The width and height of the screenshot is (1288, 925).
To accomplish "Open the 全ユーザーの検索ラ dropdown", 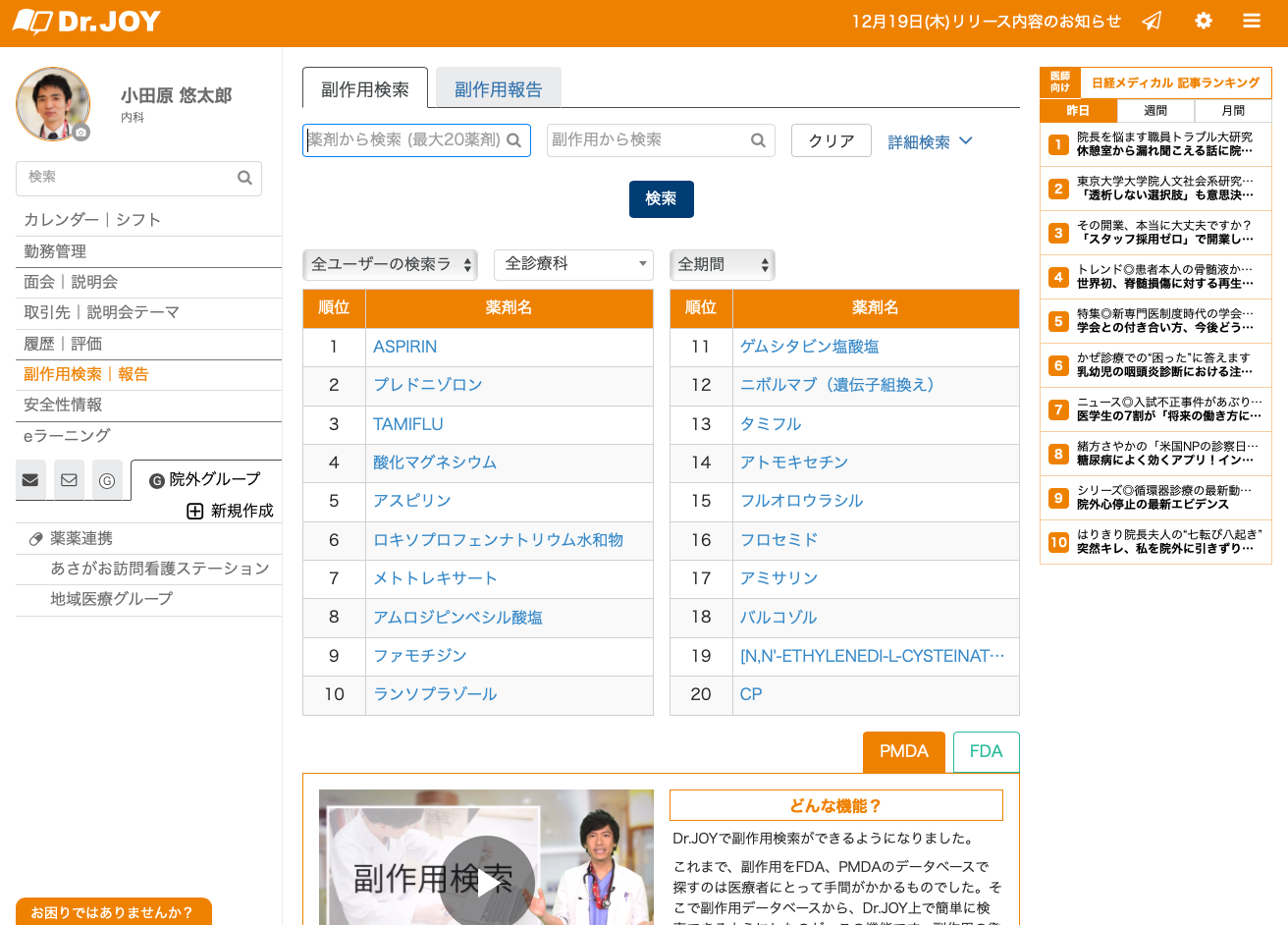I will tap(391, 264).
